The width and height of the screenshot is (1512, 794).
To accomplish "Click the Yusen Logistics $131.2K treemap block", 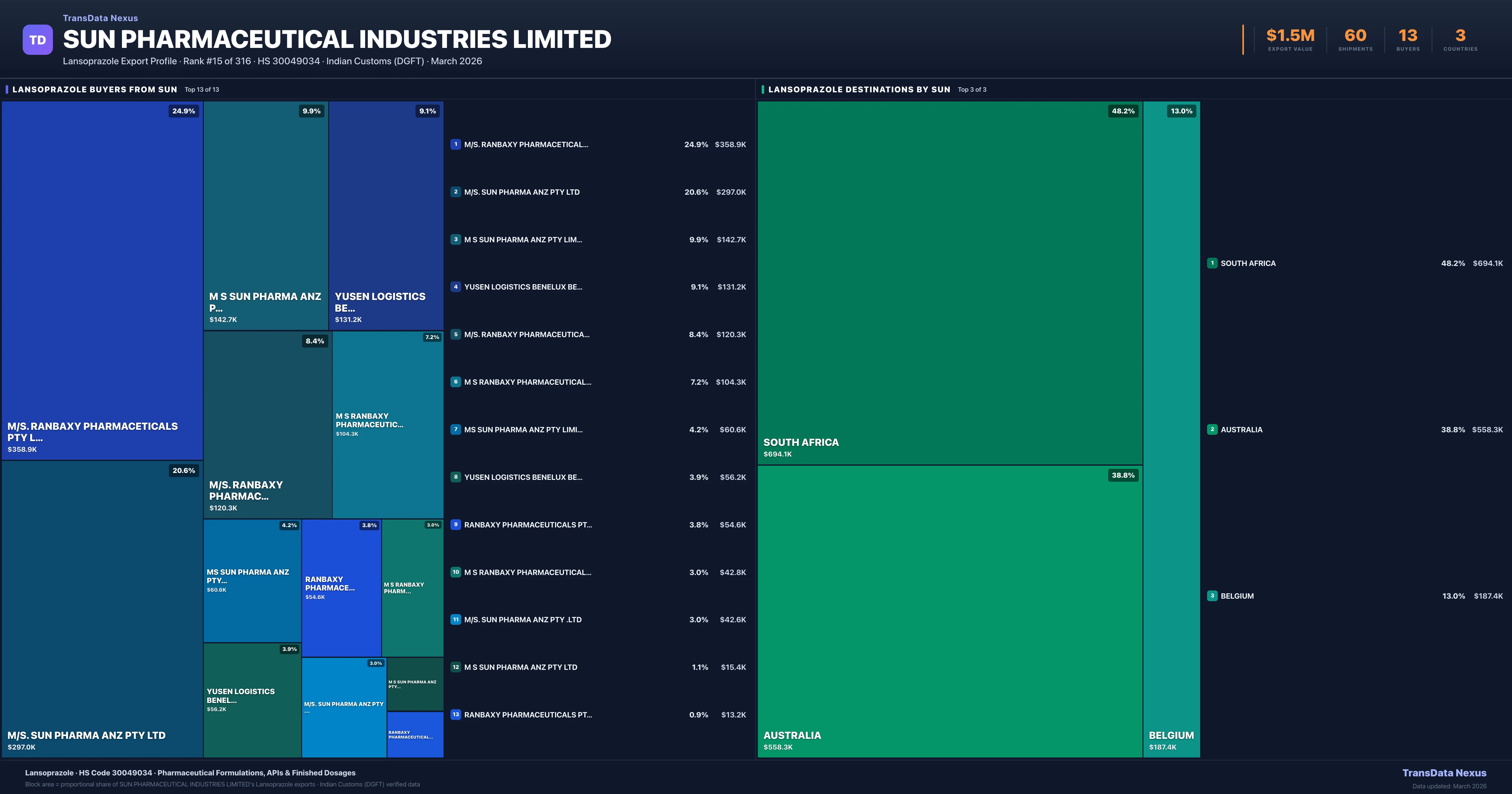I will pyautogui.click(x=386, y=215).
